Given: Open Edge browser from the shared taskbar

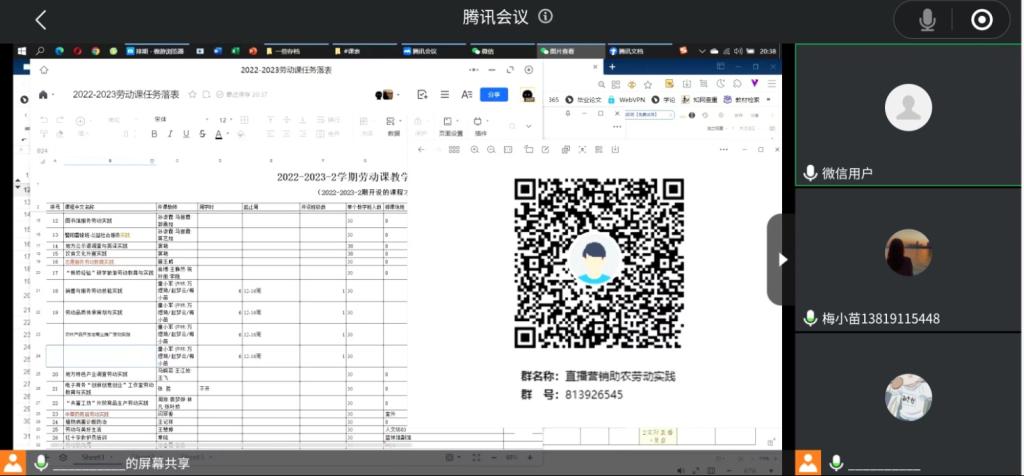Looking at the screenshot, I should pyautogui.click(x=59, y=51).
